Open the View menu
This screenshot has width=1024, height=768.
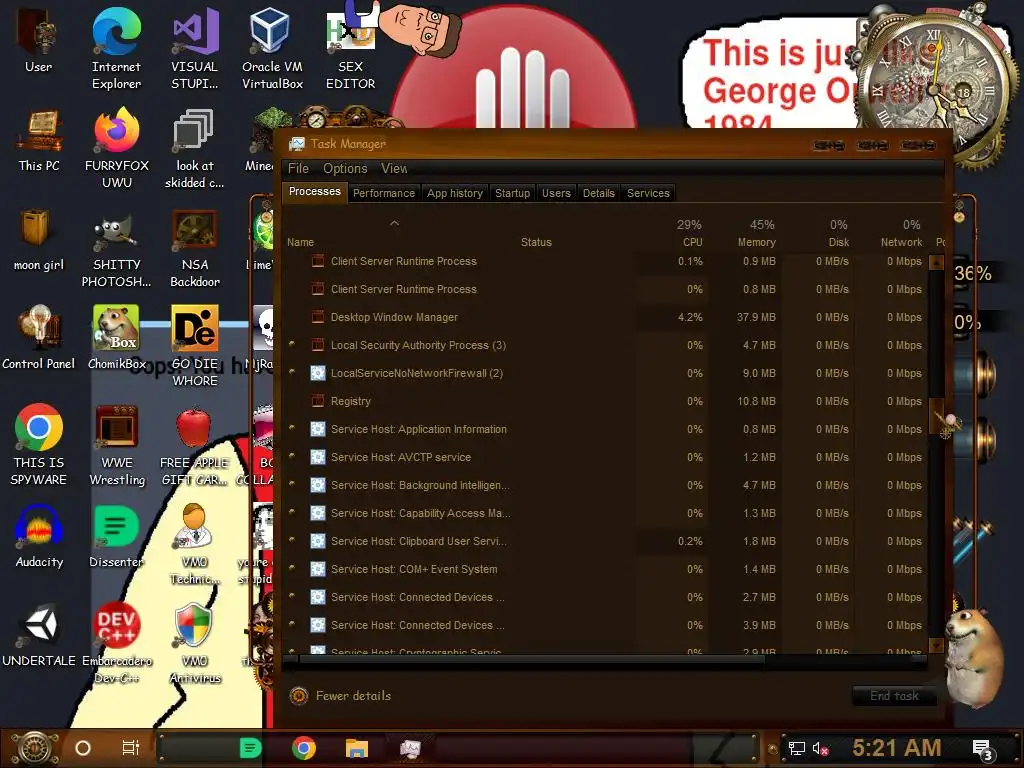tap(394, 168)
